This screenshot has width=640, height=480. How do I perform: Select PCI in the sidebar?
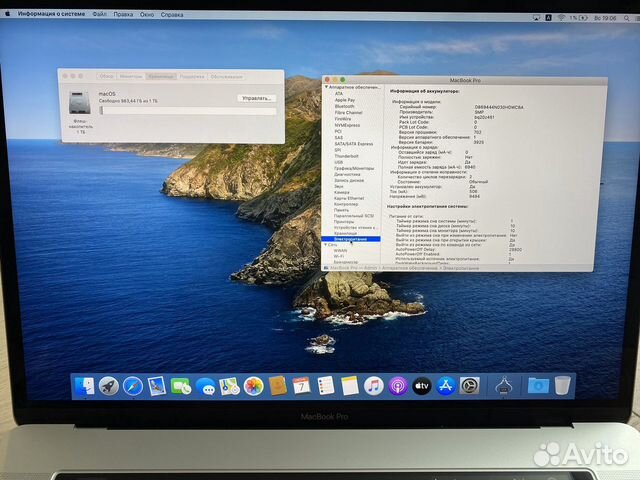tap(338, 131)
